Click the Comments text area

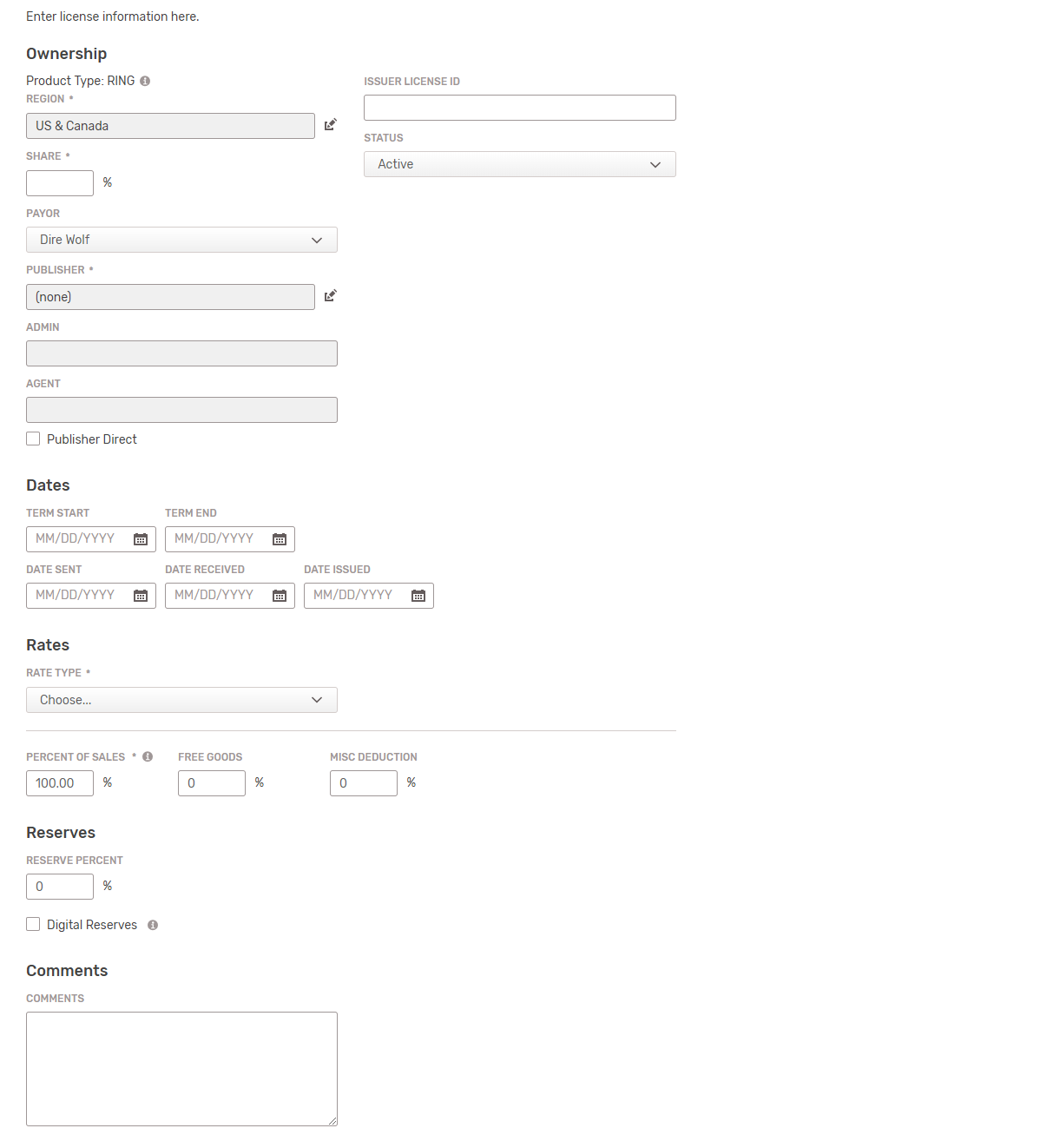(x=181, y=1069)
